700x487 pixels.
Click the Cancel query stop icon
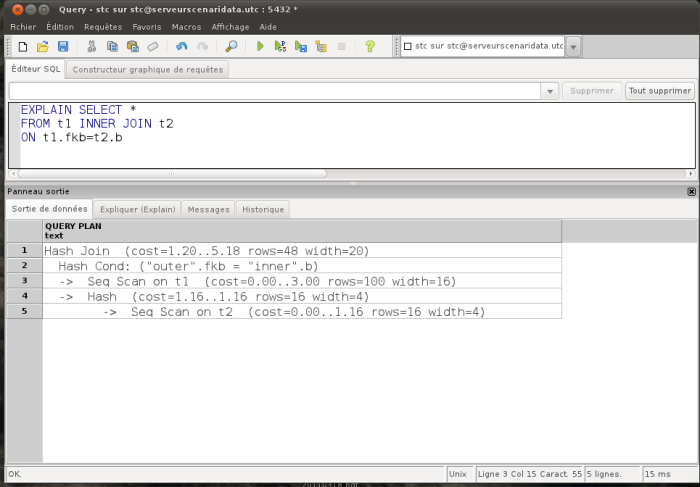pos(342,46)
